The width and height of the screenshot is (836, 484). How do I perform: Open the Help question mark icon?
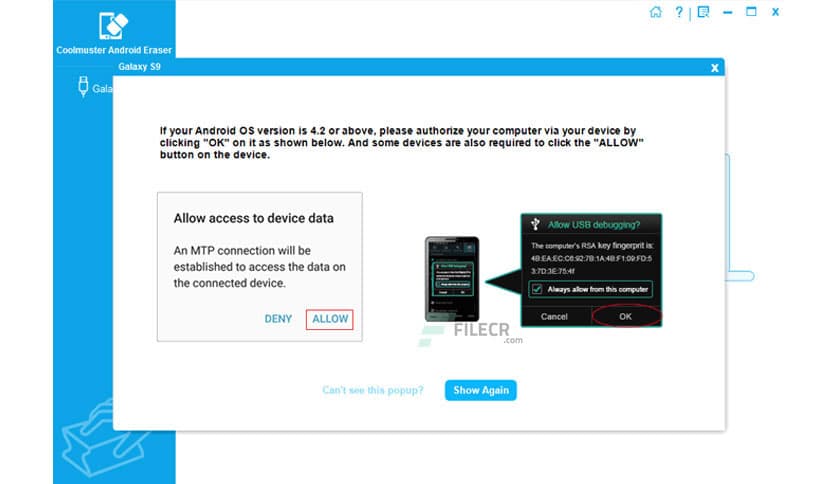pyautogui.click(x=679, y=12)
